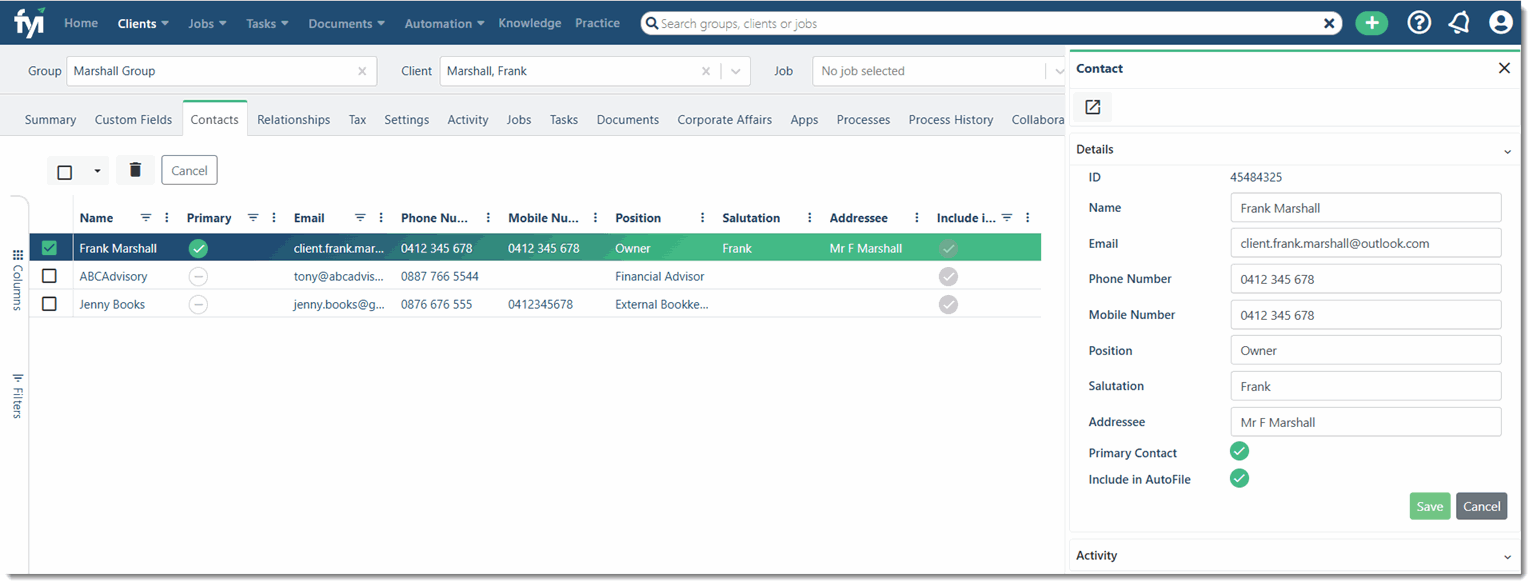The width and height of the screenshot is (1533, 586).
Task: Switch to the Custom Fields tab
Action: (x=134, y=119)
